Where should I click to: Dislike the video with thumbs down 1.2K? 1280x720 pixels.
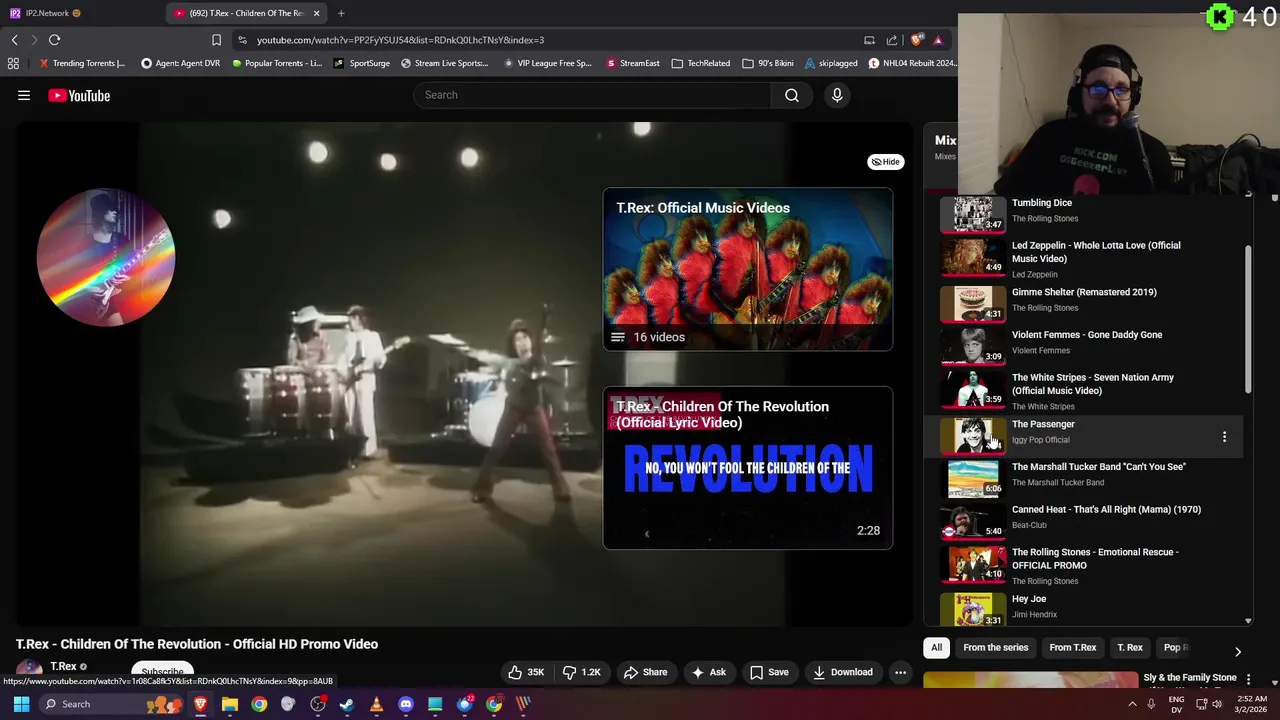coord(583,672)
